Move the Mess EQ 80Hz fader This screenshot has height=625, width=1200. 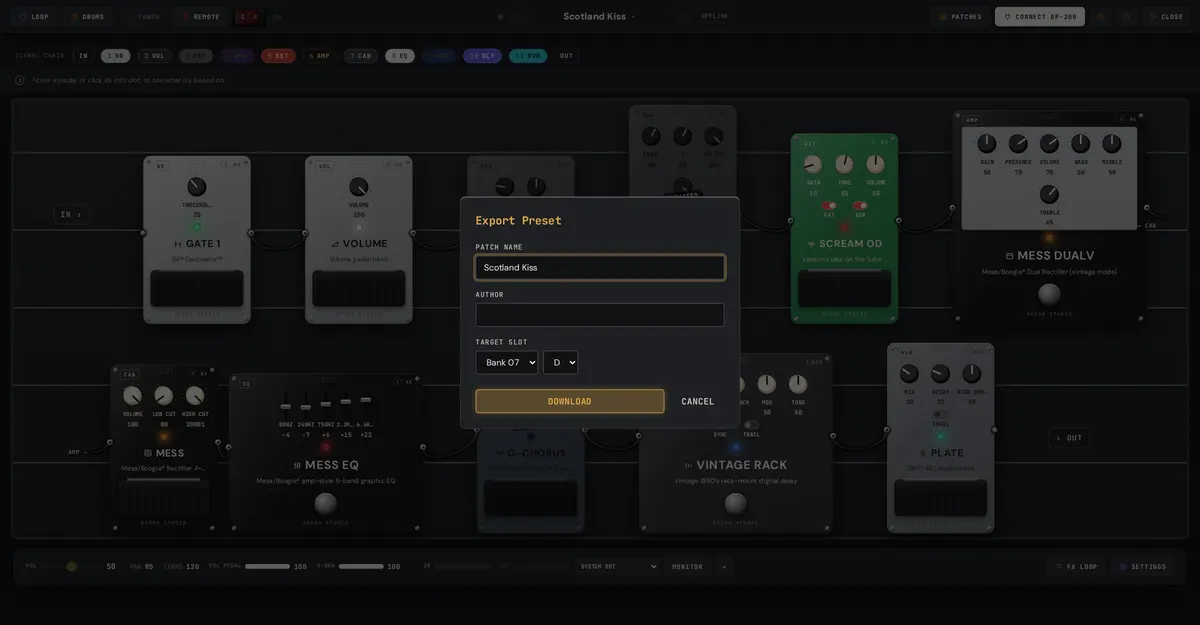coord(286,406)
